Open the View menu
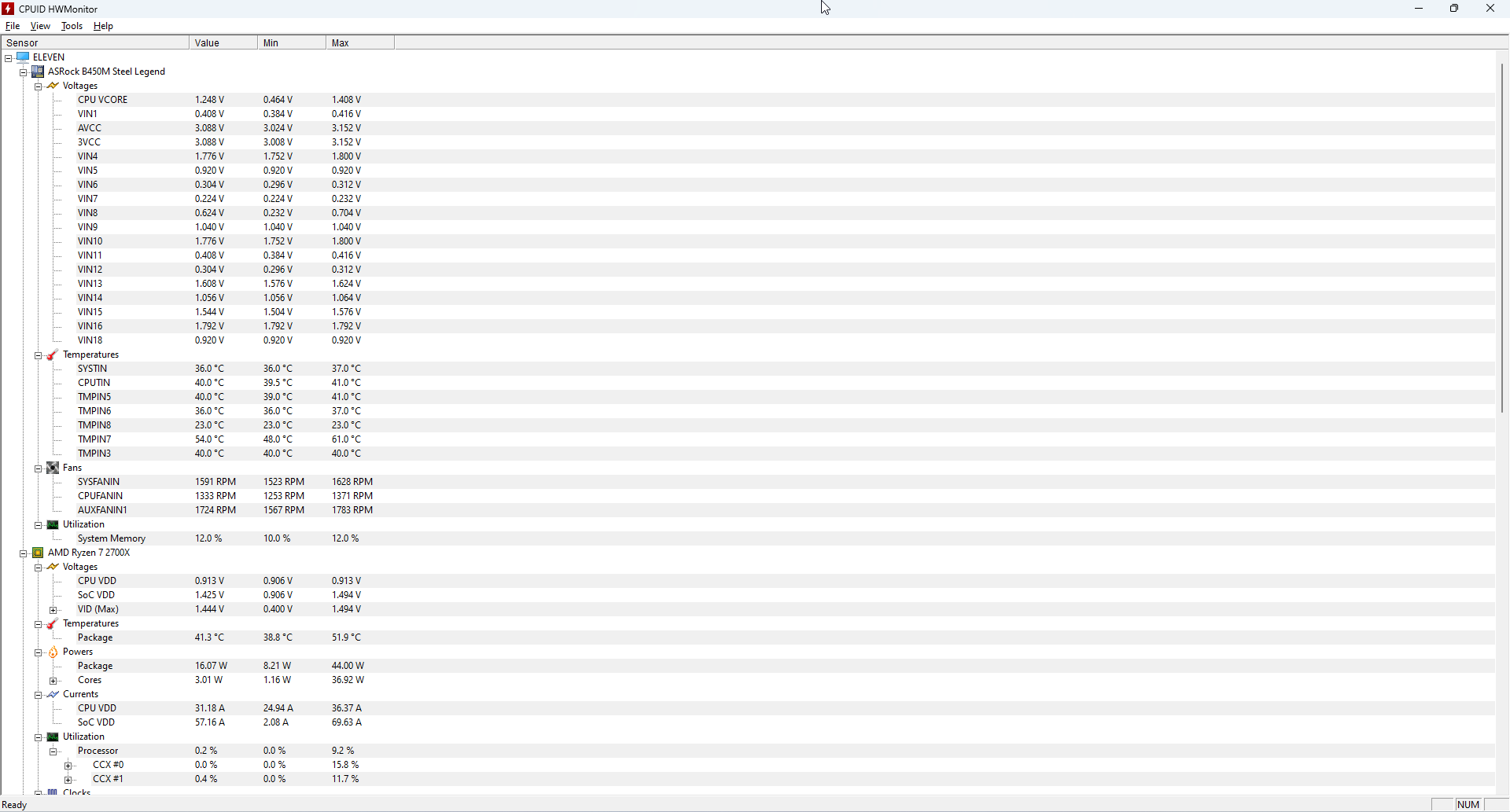Screen dimensions: 1510x812 coord(40,26)
